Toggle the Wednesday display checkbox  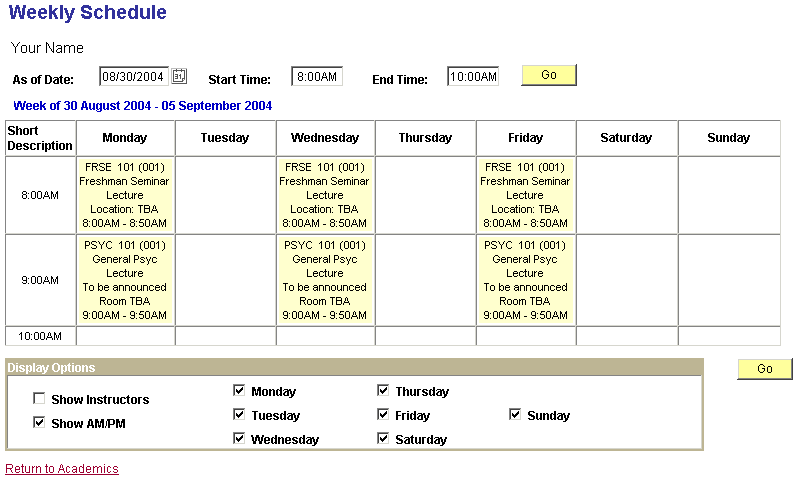point(239,438)
